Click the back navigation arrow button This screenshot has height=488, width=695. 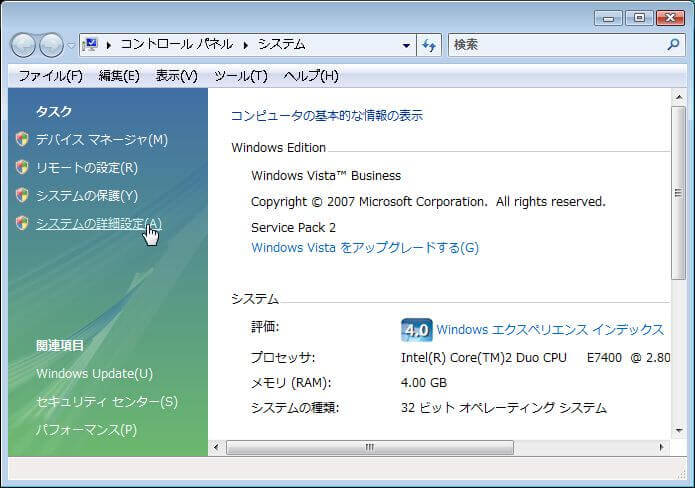click(x=24, y=45)
